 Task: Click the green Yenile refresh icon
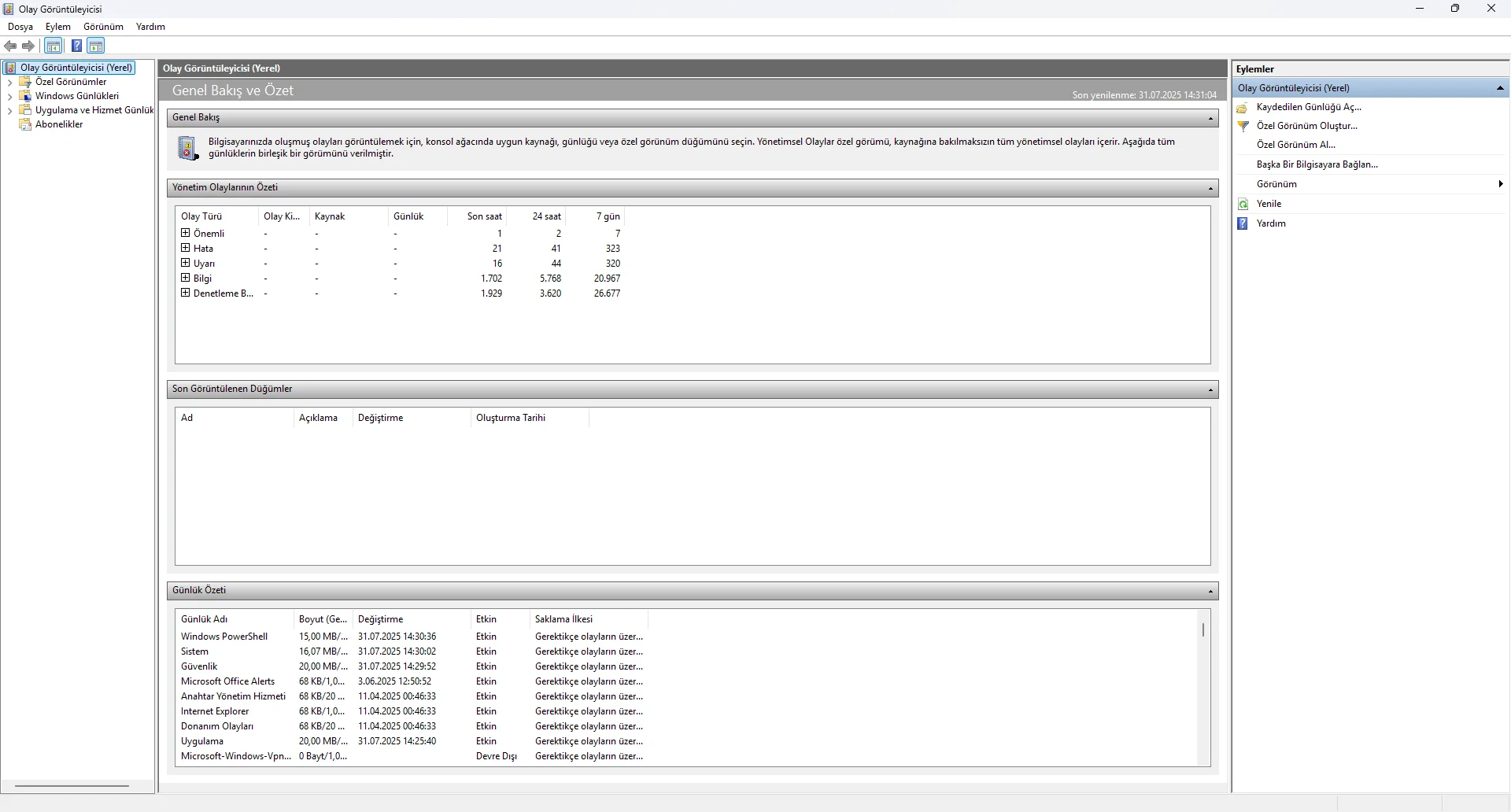tap(1243, 204)
